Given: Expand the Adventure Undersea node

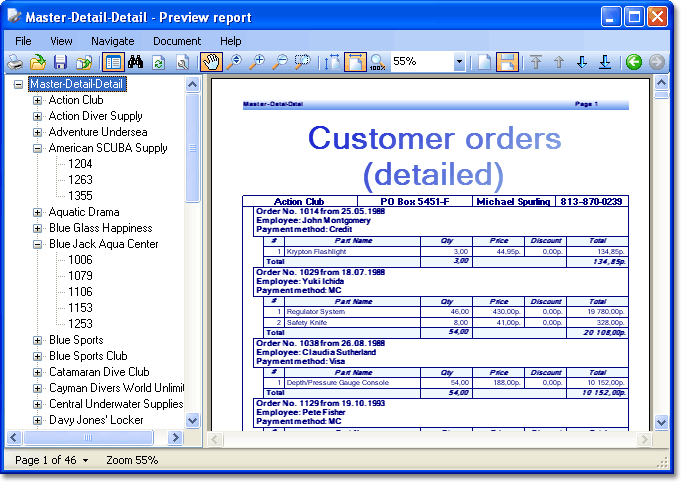Looking at the screenshot, I should point(38,132).
